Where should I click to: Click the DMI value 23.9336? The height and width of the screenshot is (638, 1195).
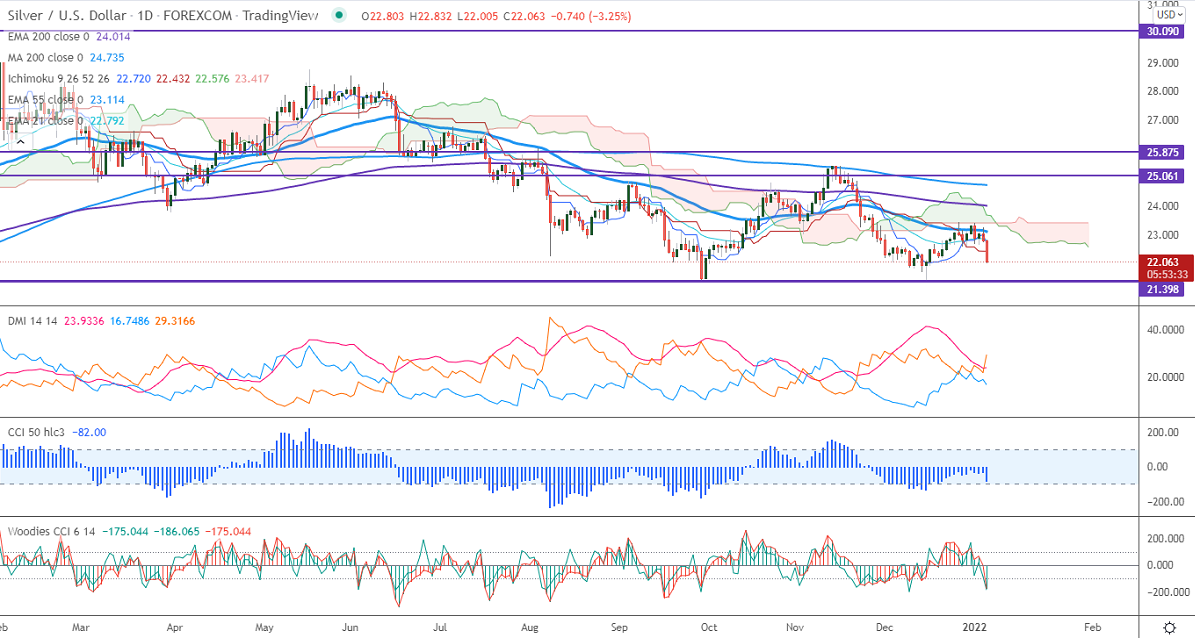point(86,322)
